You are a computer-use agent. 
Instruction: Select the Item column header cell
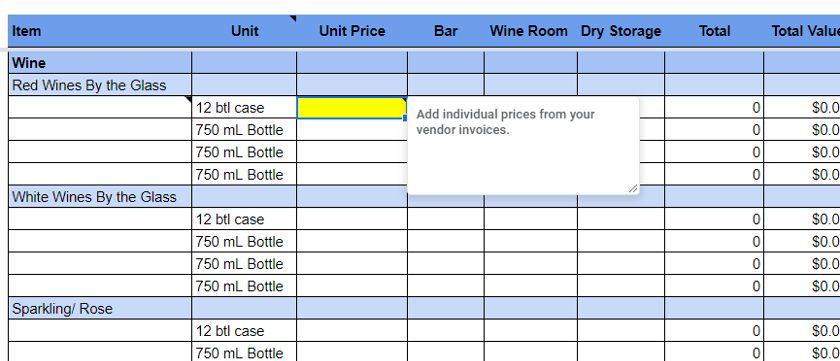(100, 31)
